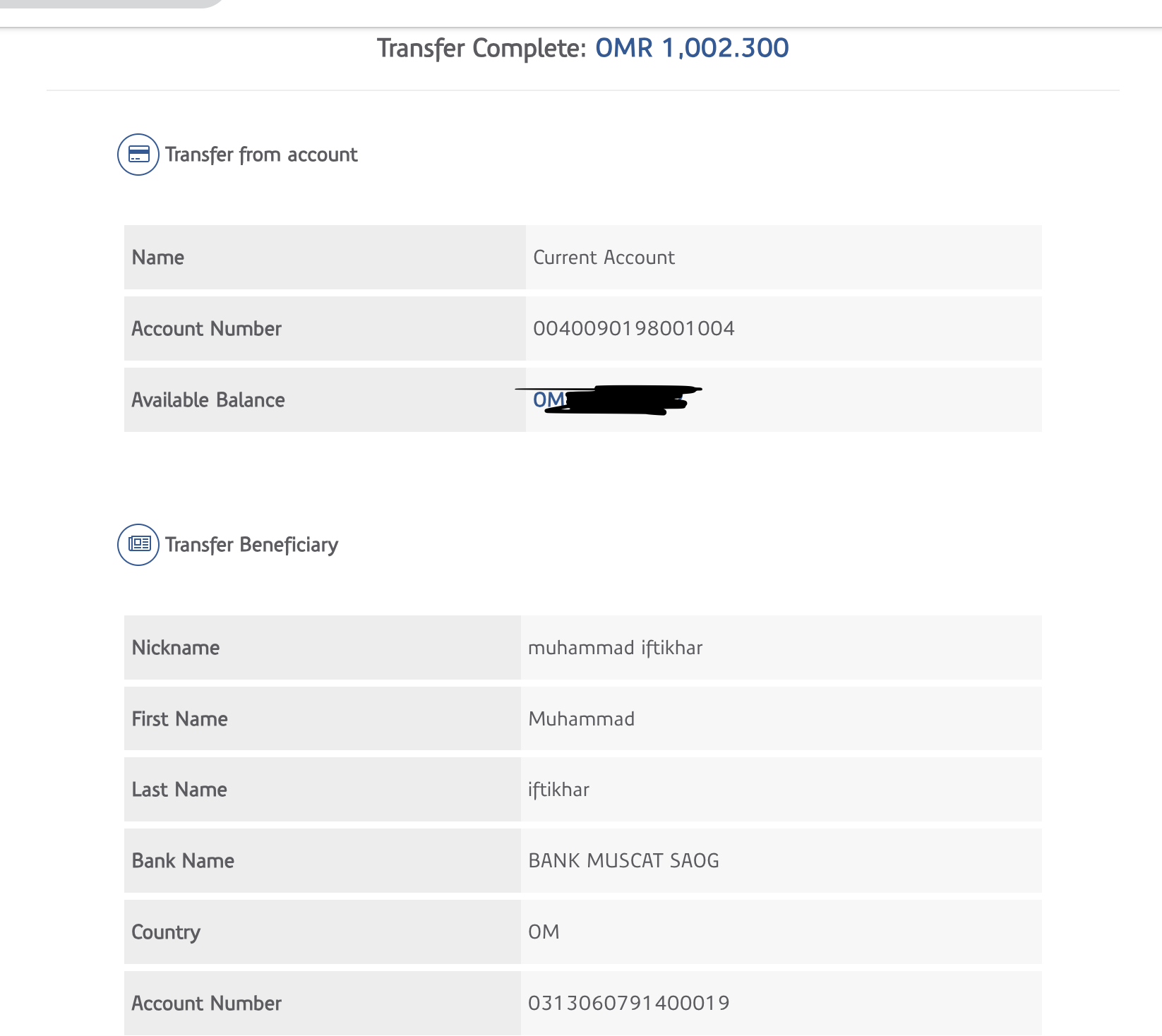Select the Transfer from account section title
This screenshot has width=1162, height=1036.
pos(261,155)
